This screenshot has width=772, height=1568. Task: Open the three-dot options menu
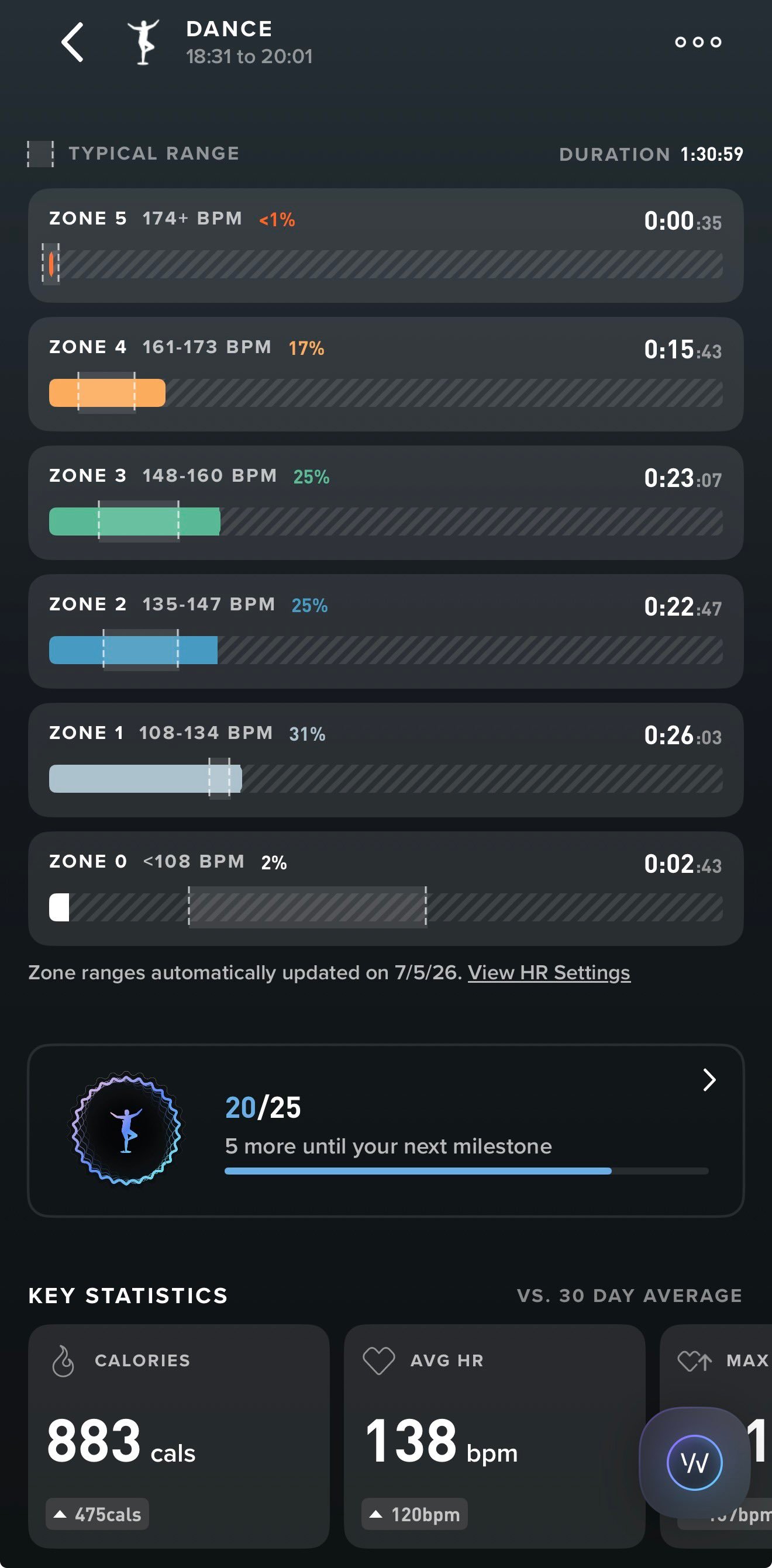coord(698,42)
